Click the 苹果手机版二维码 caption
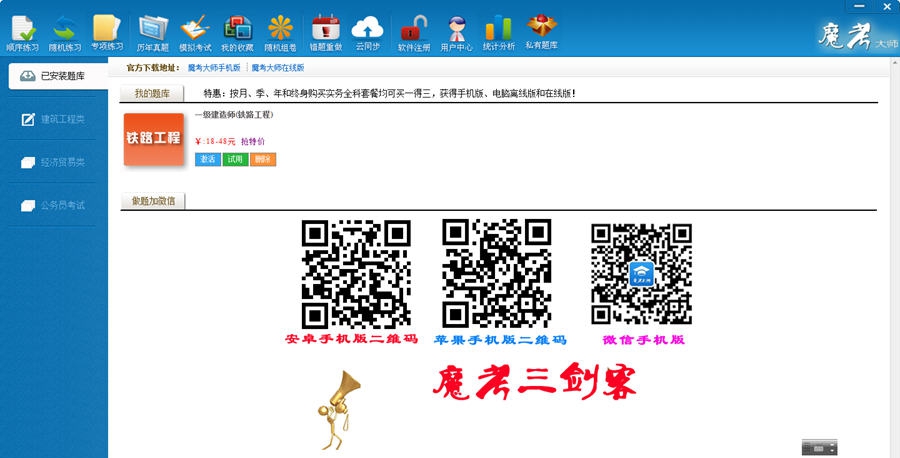The width and height of the screenshot is (900, 458). (500, 340)
